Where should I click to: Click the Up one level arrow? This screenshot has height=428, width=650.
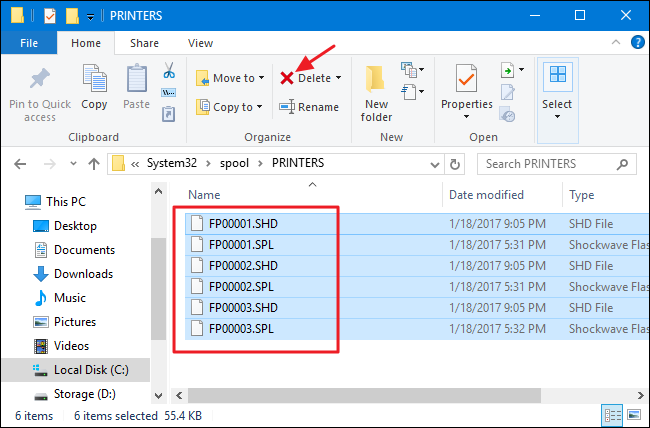pyautogui.click(x=93, y=163)
